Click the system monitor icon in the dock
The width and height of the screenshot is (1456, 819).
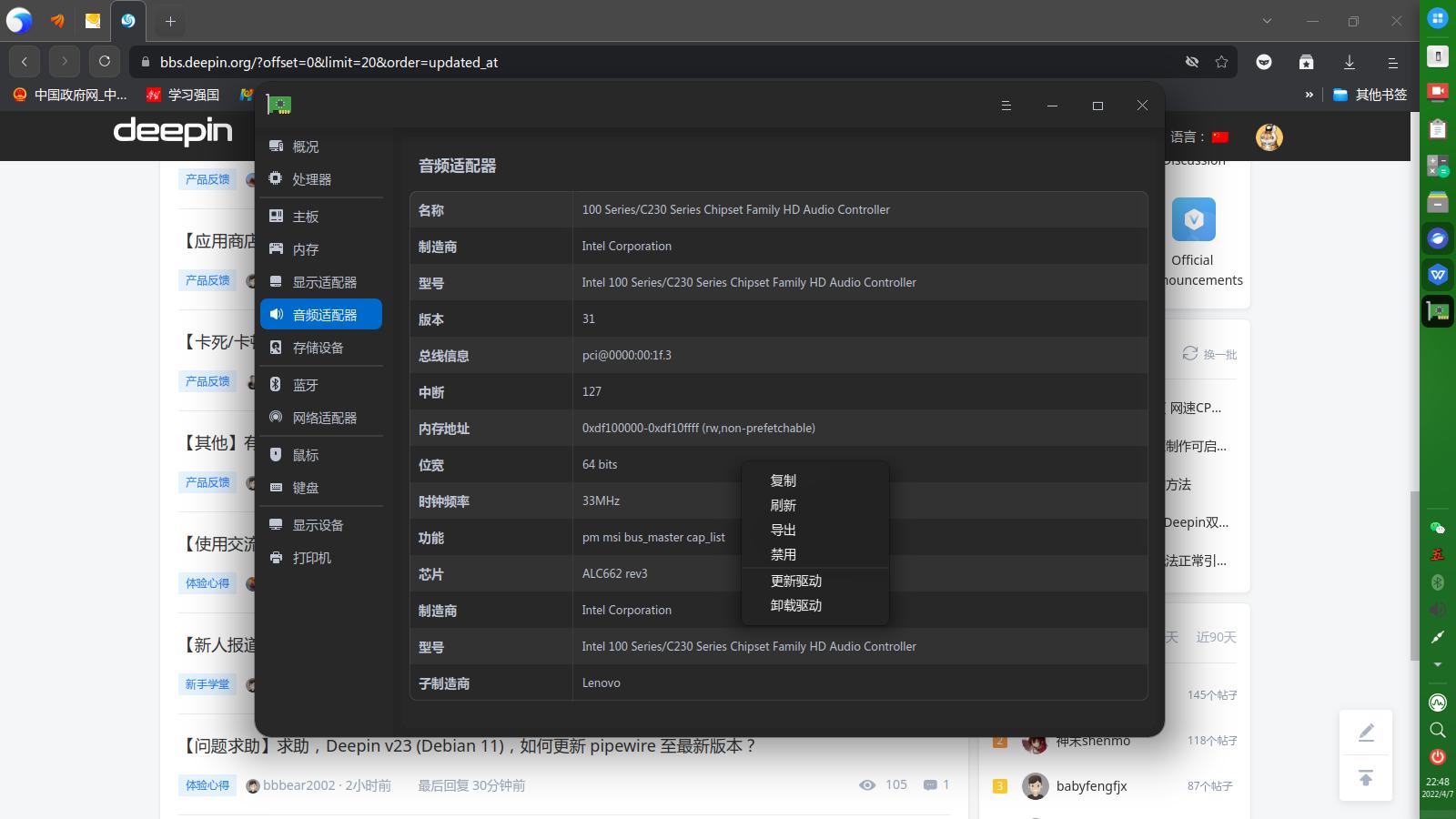1438,703
